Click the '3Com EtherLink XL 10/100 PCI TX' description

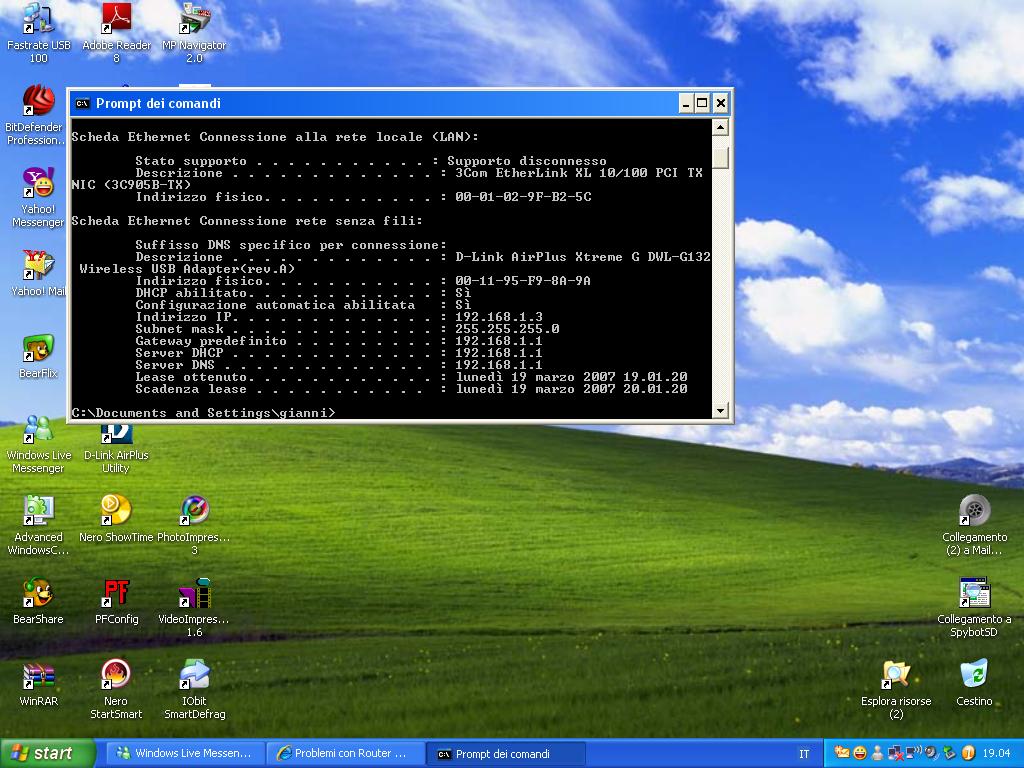(x=579, y=173)
